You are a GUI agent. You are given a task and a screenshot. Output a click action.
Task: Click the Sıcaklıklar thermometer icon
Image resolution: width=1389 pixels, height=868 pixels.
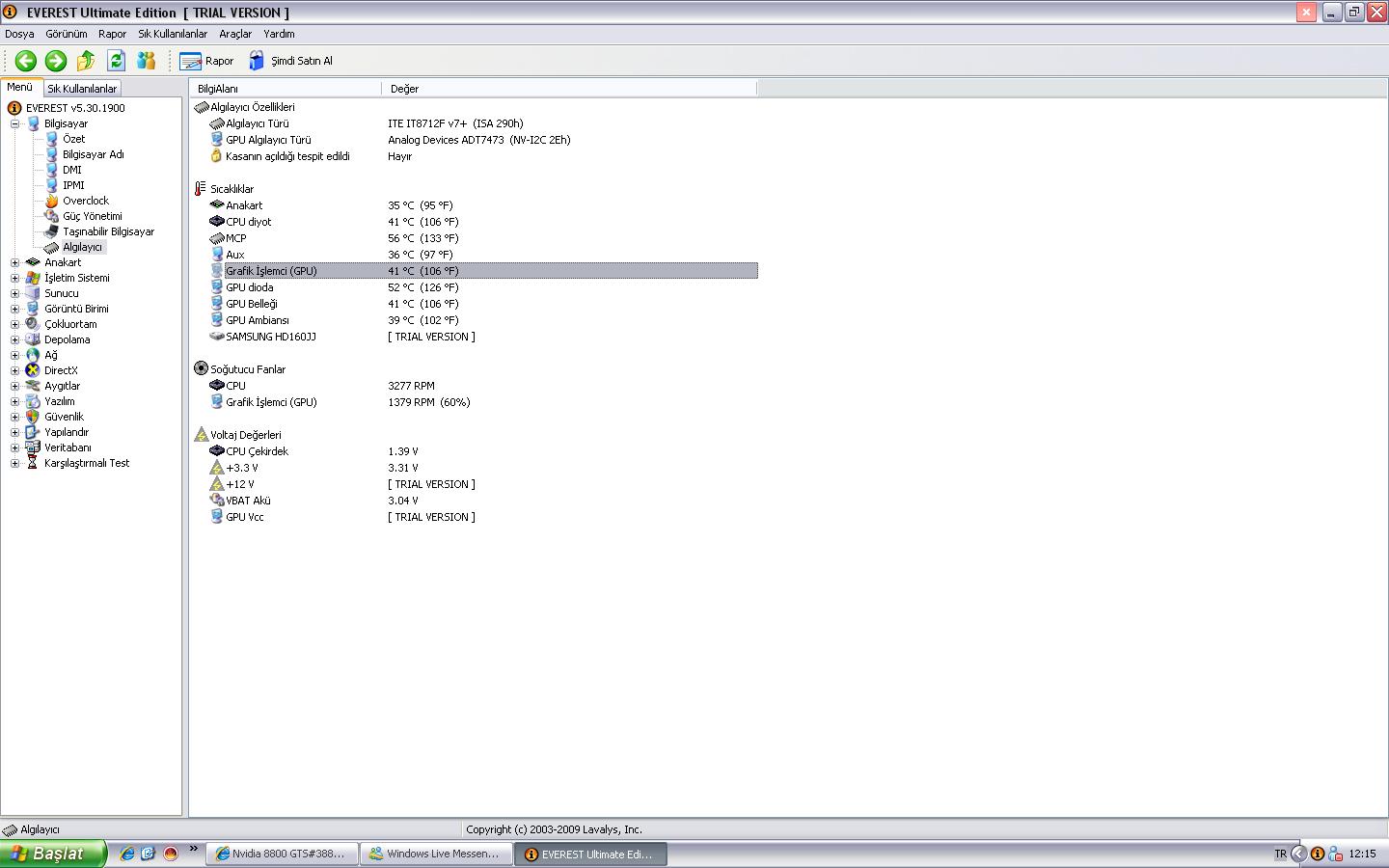pyautogui.click(x=201, y=189)
